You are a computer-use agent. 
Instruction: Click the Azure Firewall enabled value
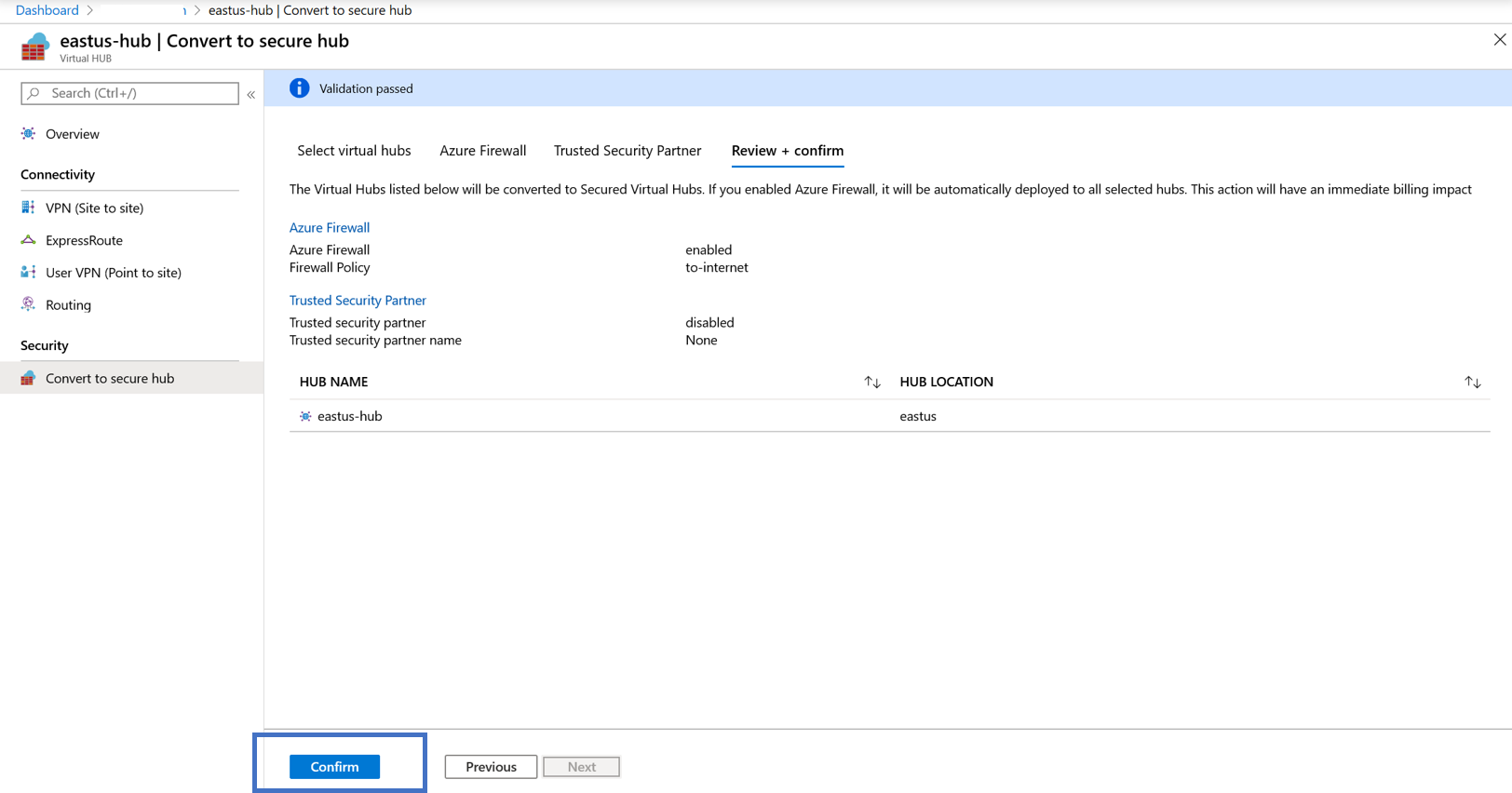pos(709,249)
